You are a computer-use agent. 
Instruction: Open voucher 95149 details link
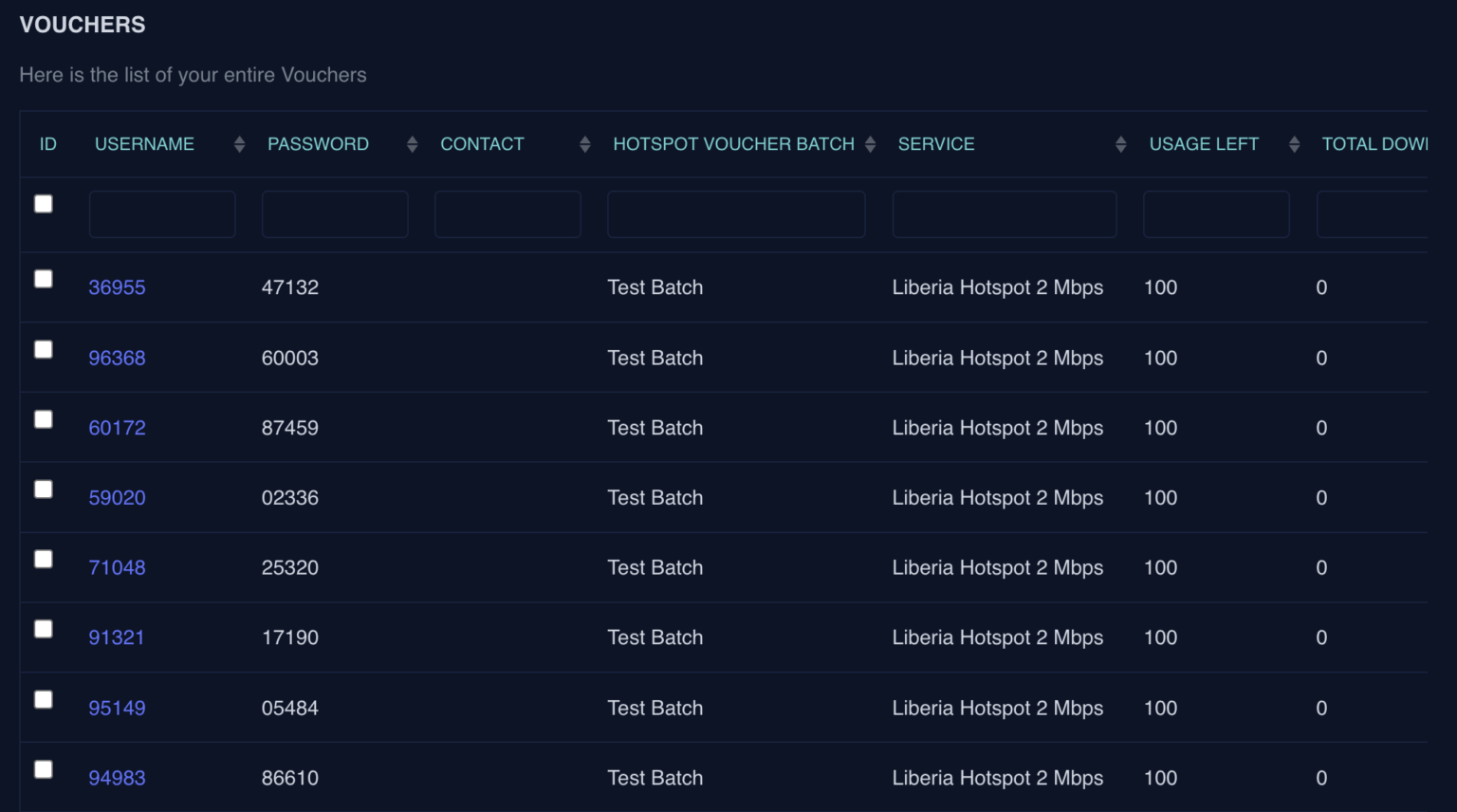[x=117, y=708]
